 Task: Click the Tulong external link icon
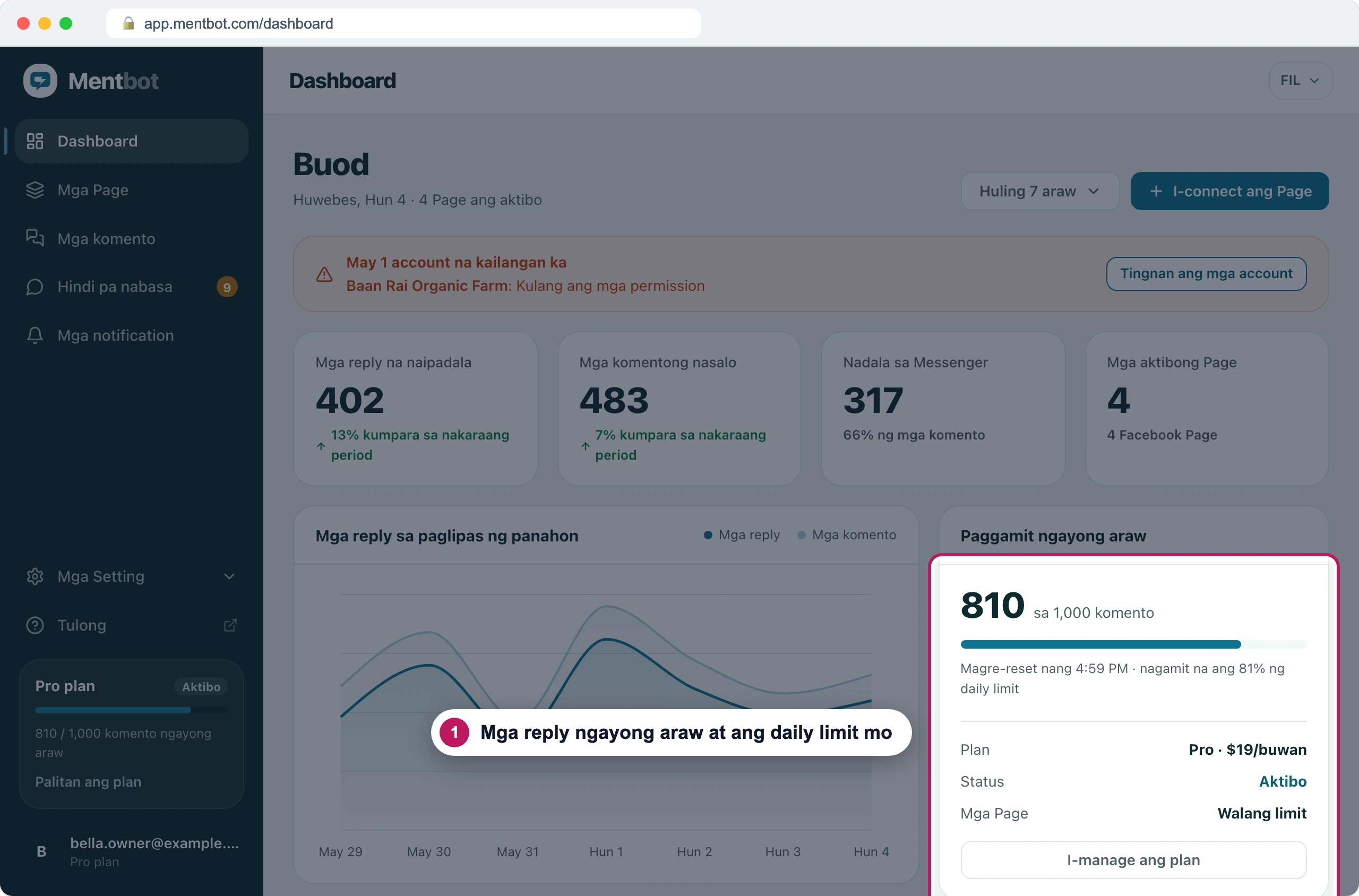pyautogui.click(x=230, y=625)
